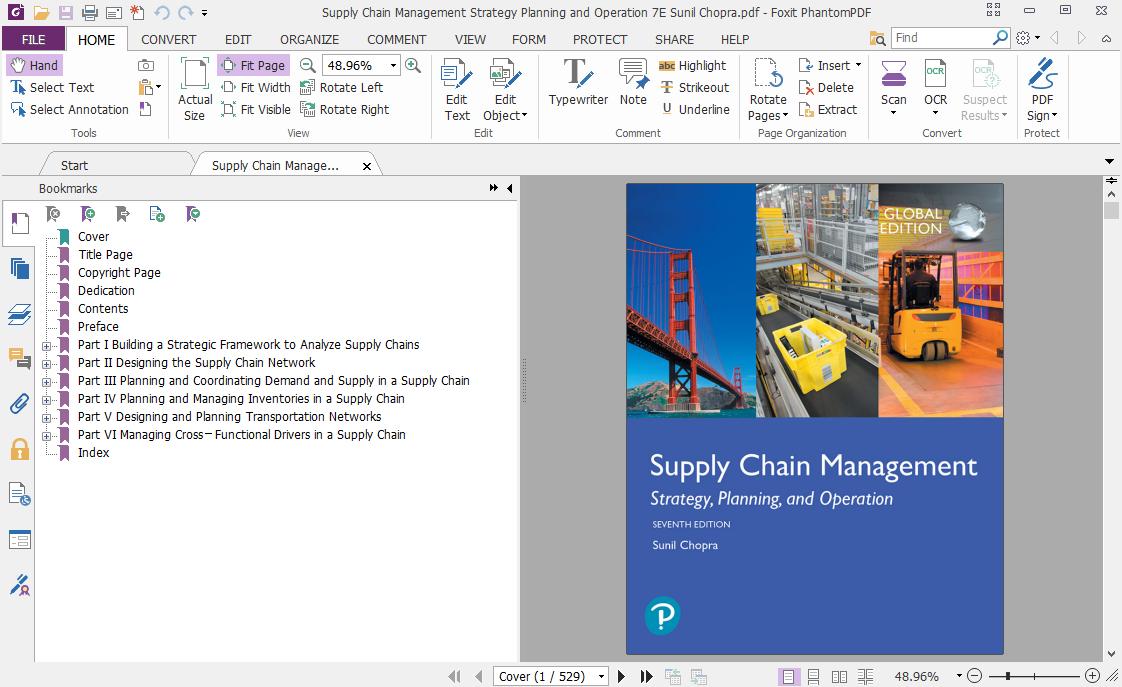This screenshot has width=1122, height=687.
Task: Close the Supply Chain Manage... document tab
Action: point(366,166)
